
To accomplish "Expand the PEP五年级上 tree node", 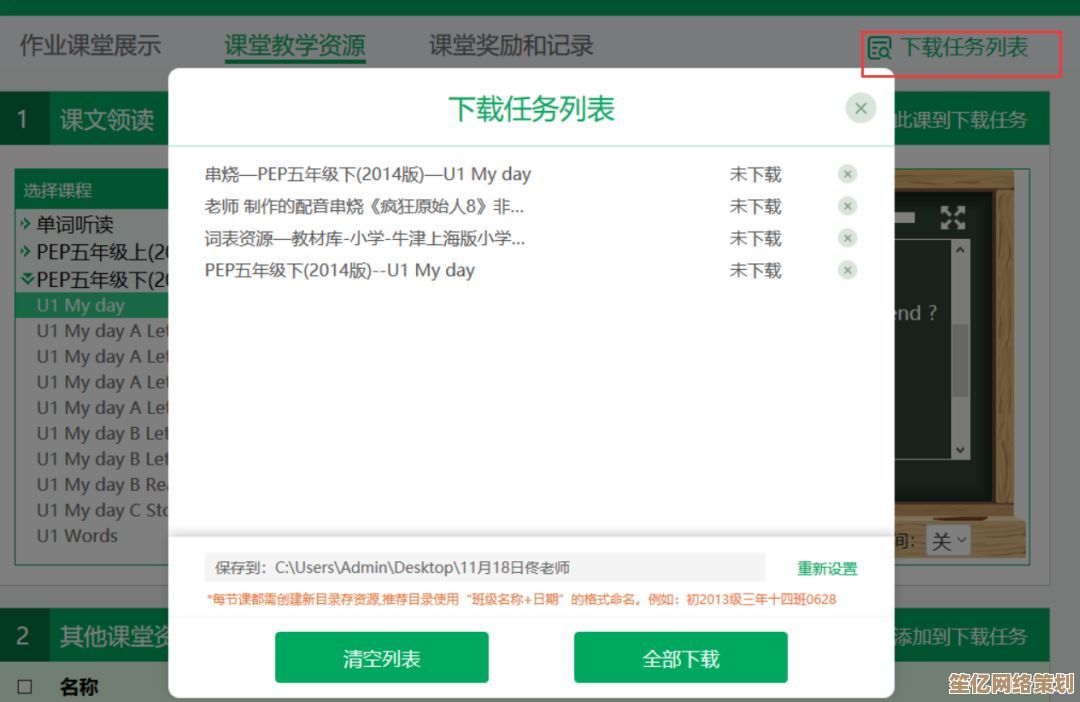I will [x=25, y=251].
